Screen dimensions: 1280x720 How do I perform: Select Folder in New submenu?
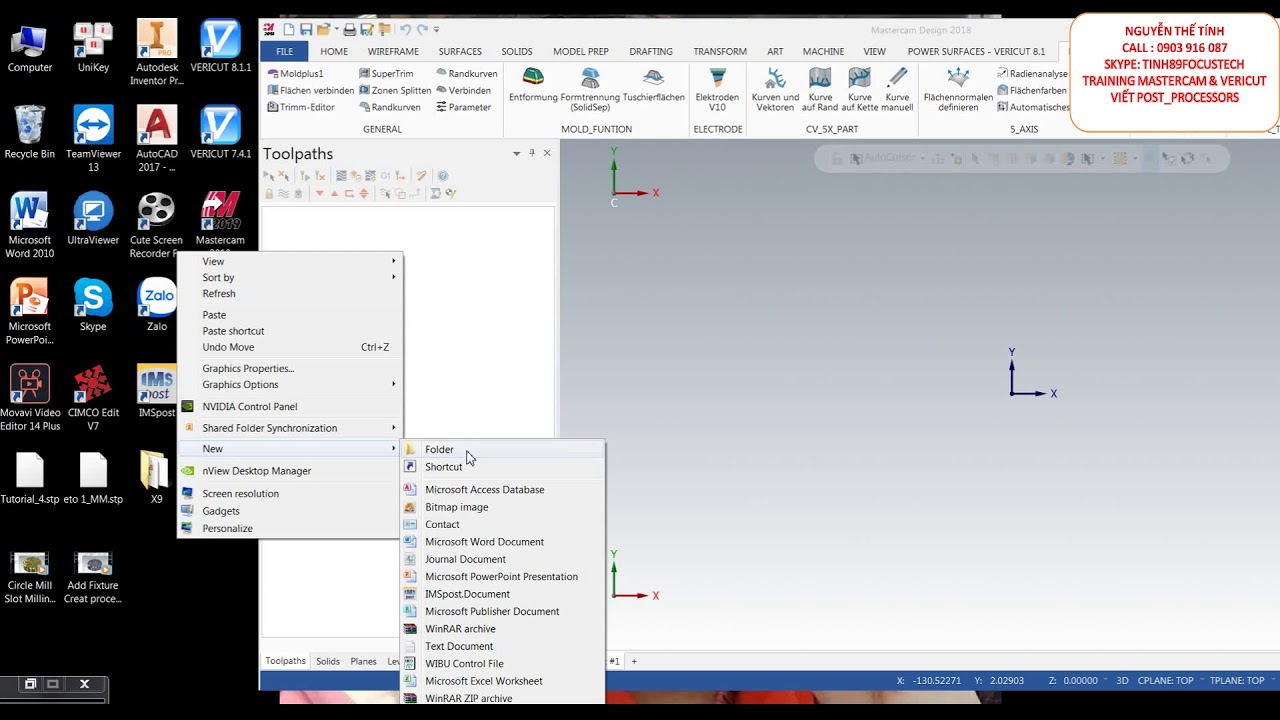[x=503, y=449]
